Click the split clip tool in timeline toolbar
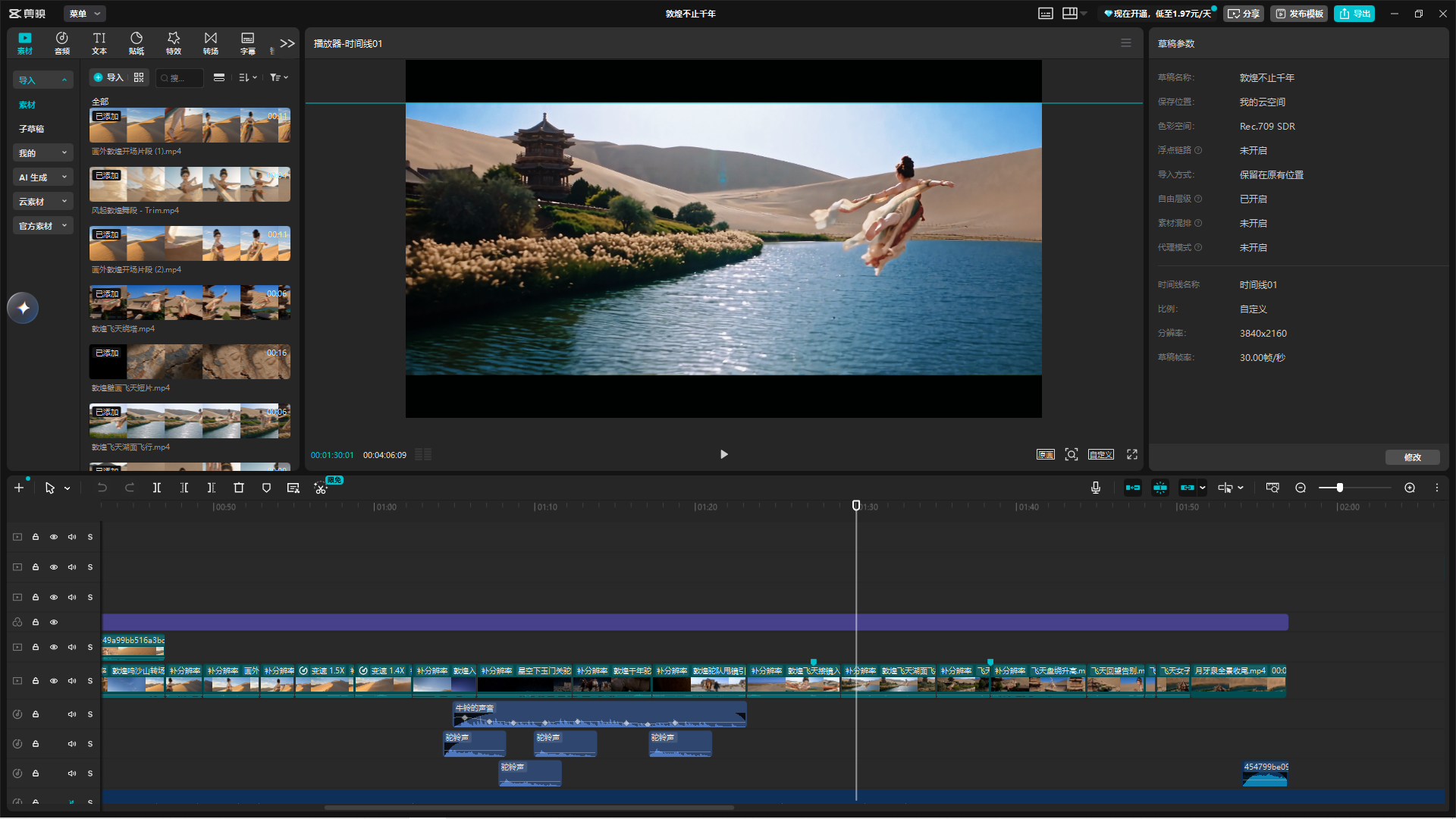 [x=157, y=488]
